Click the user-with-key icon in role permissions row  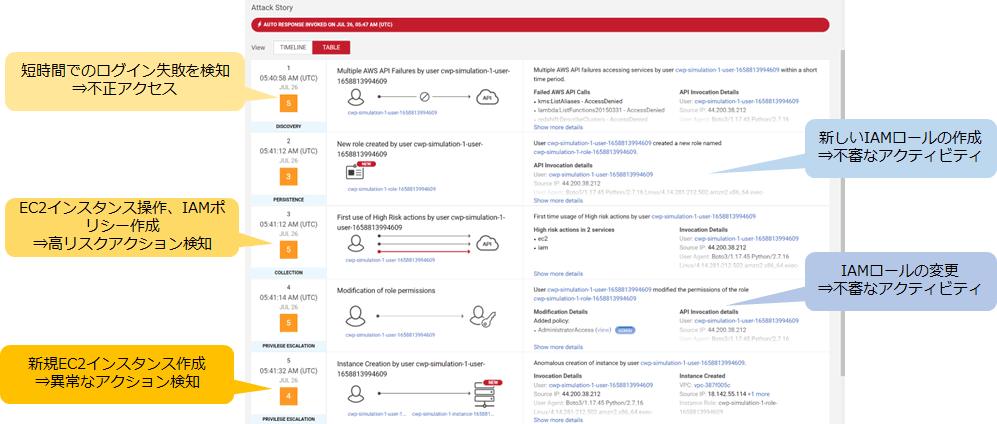point(483,316)
